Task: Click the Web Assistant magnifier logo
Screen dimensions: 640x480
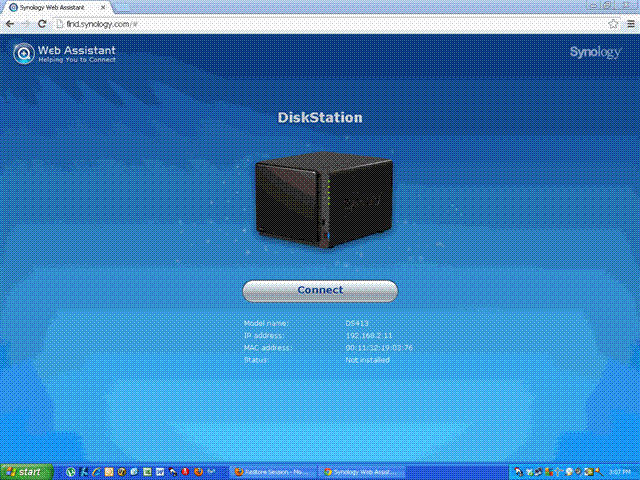Action: 24,53
